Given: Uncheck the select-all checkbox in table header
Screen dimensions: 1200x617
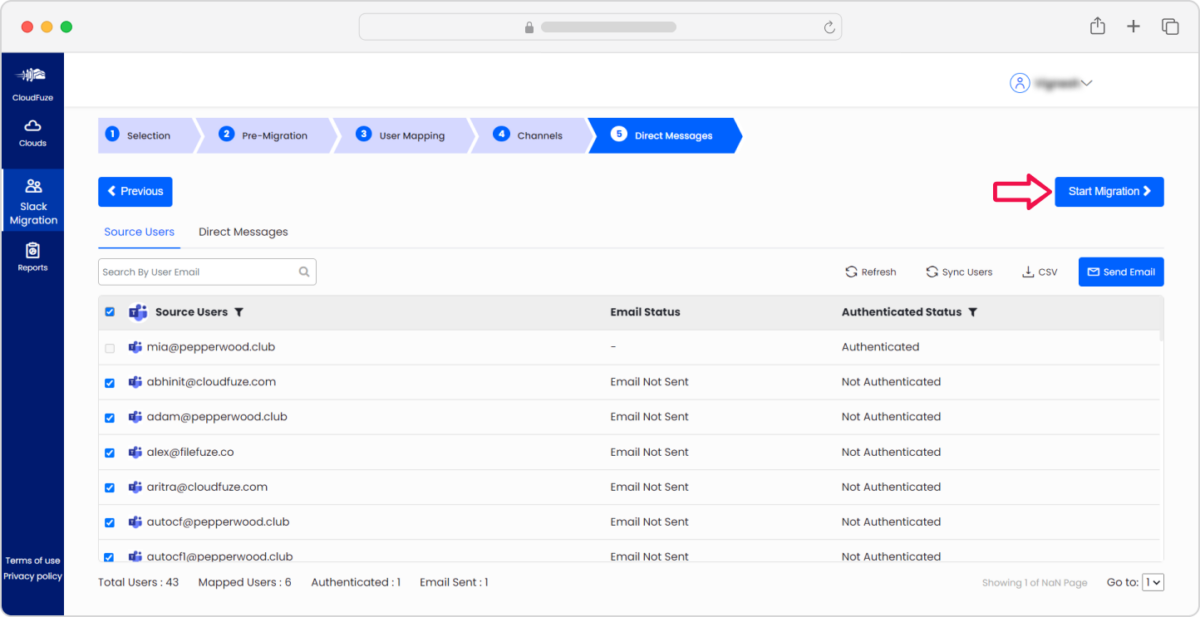Looking at the screenshot, I should point(110,311).
